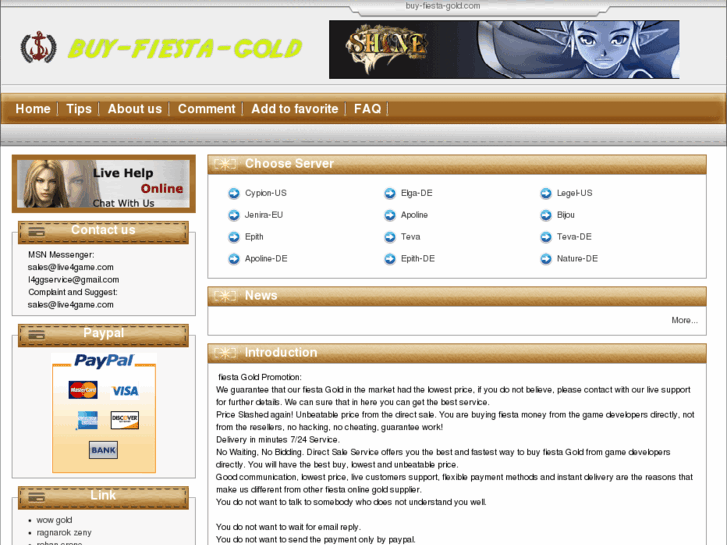Click the News header icon
727x545 pixels.
pos(225,295)
